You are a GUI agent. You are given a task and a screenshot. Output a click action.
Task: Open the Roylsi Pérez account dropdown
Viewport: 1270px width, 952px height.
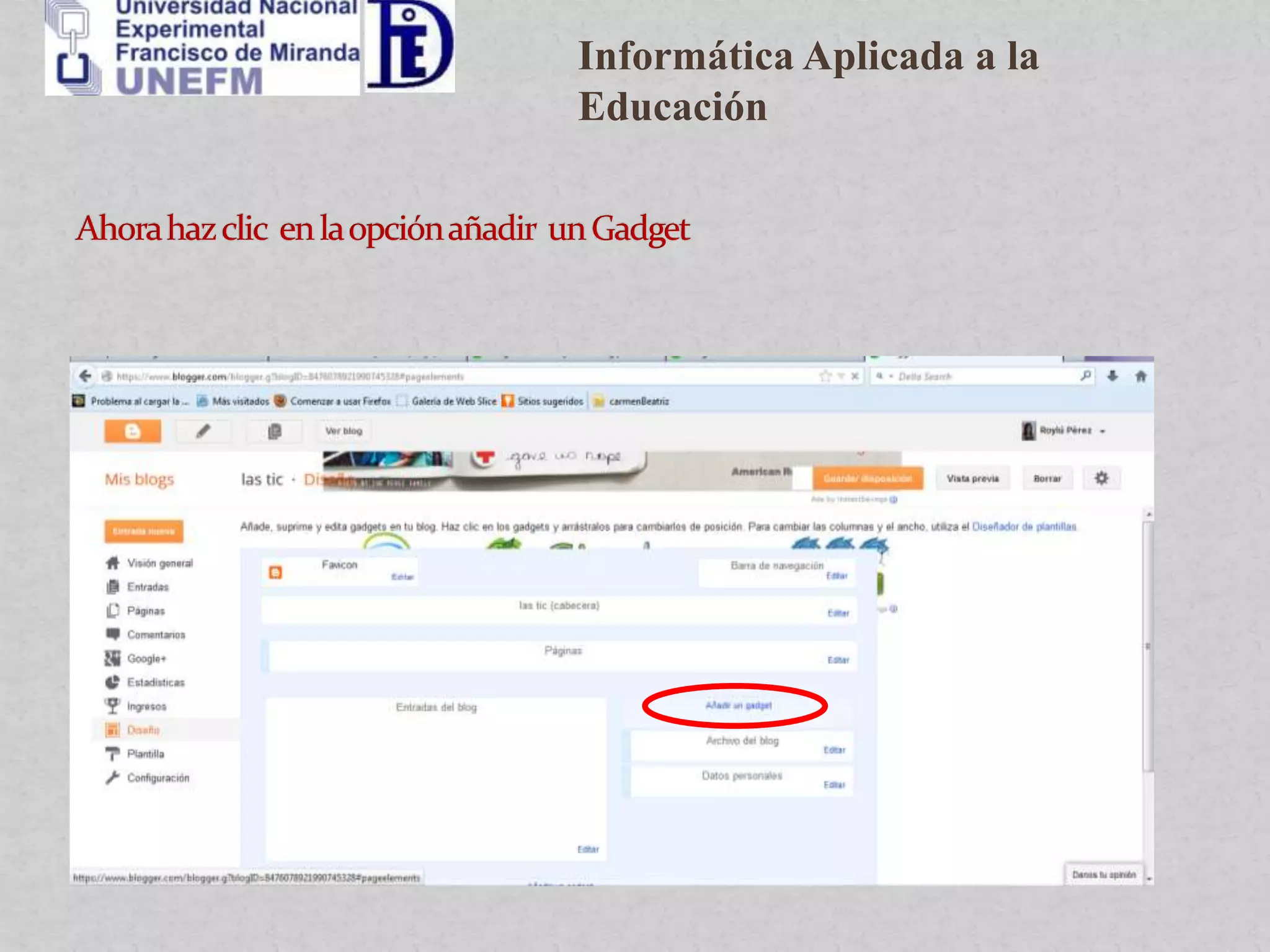point(1064,431)
